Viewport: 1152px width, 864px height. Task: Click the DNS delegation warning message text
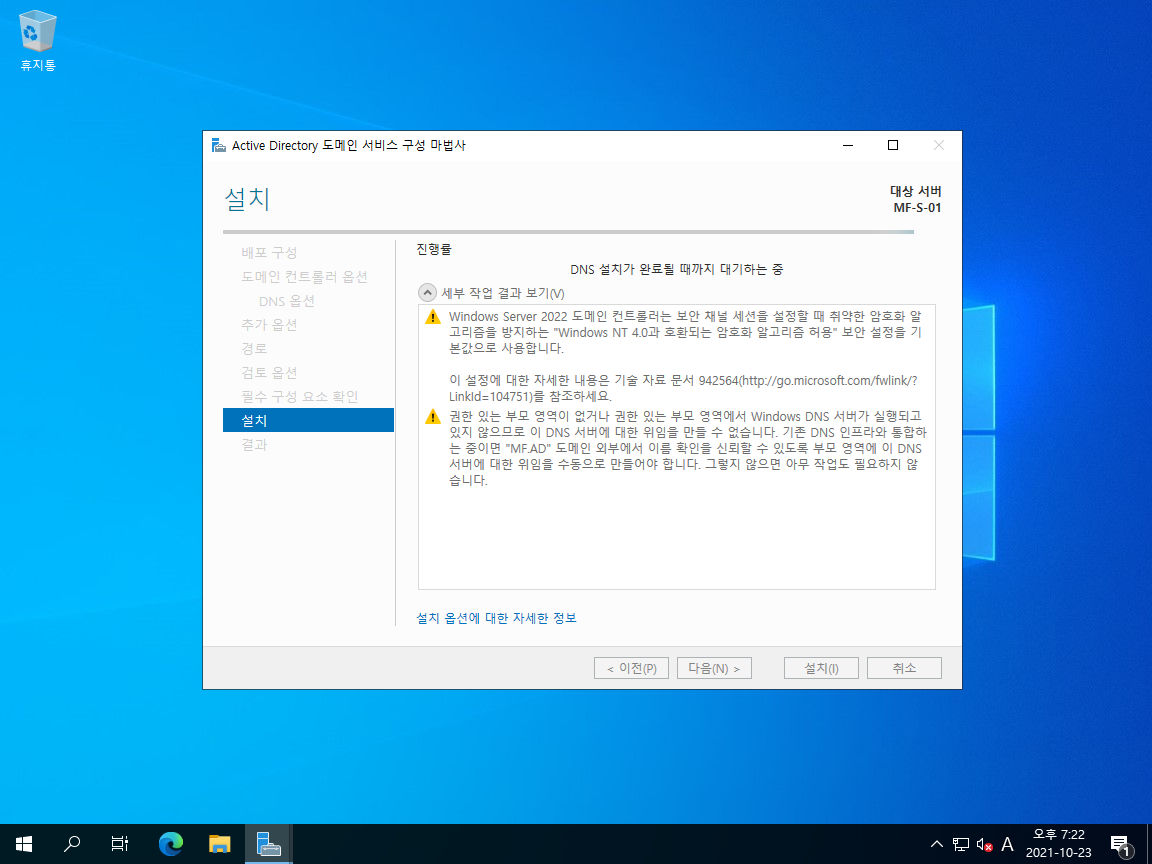[x=688, y=448]
